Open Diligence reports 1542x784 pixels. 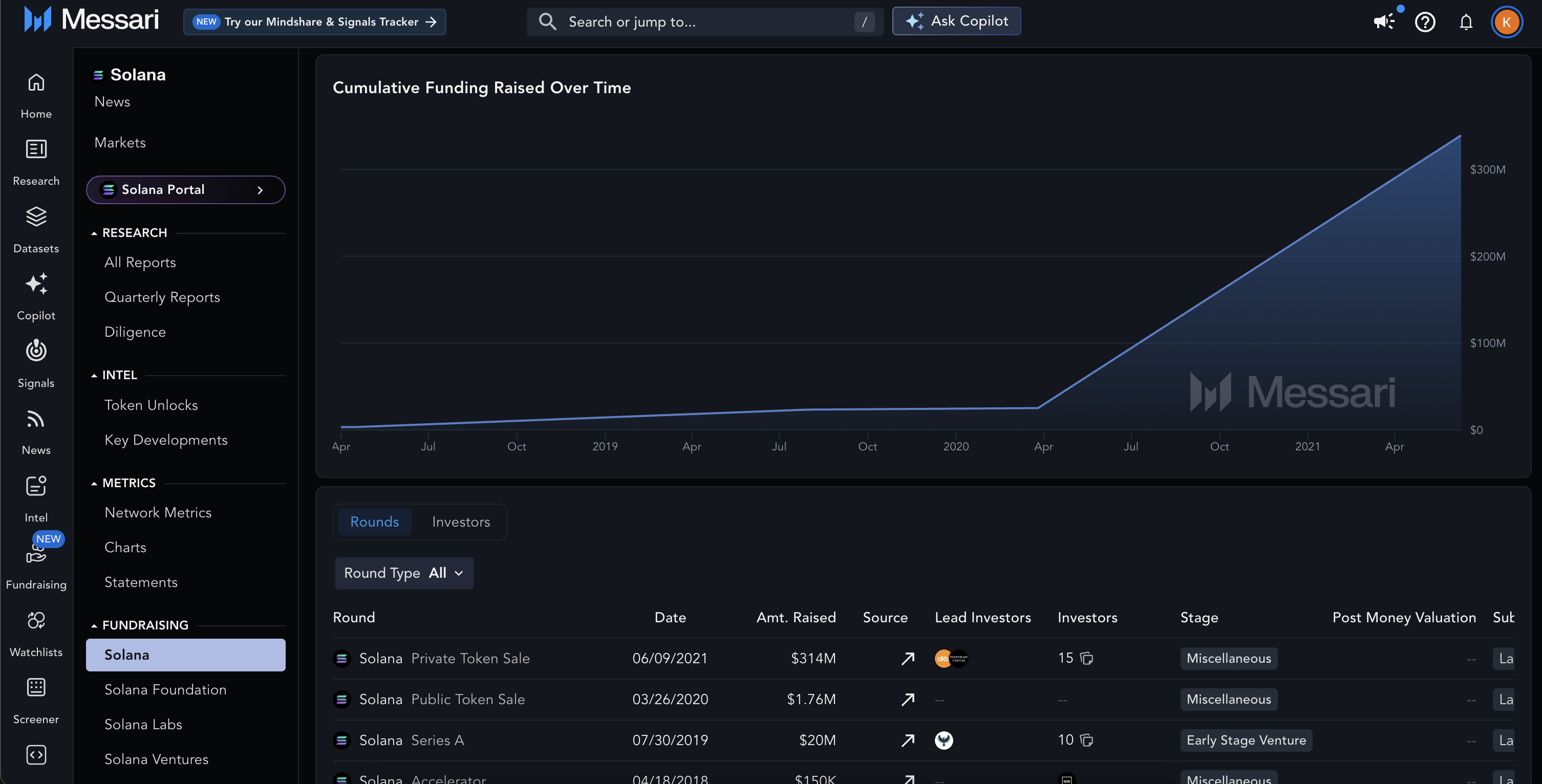point(135,332)
